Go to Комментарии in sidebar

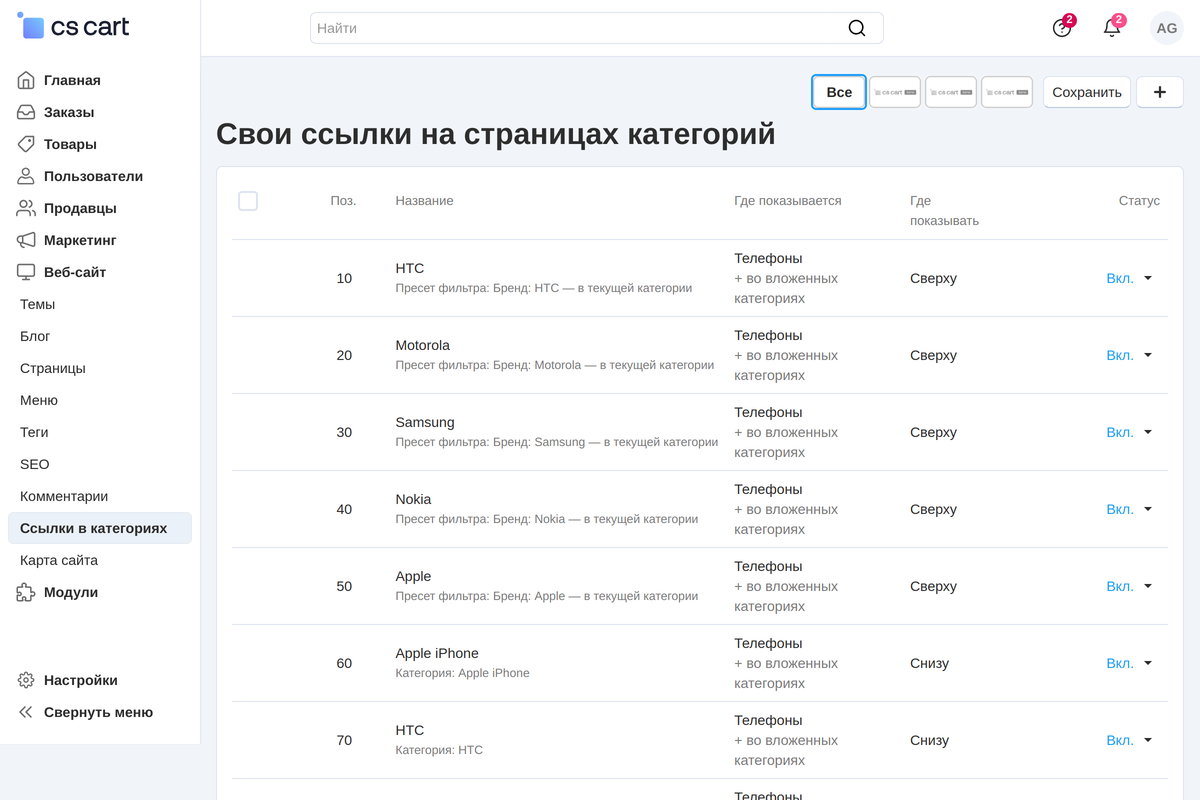pos(64,496)
